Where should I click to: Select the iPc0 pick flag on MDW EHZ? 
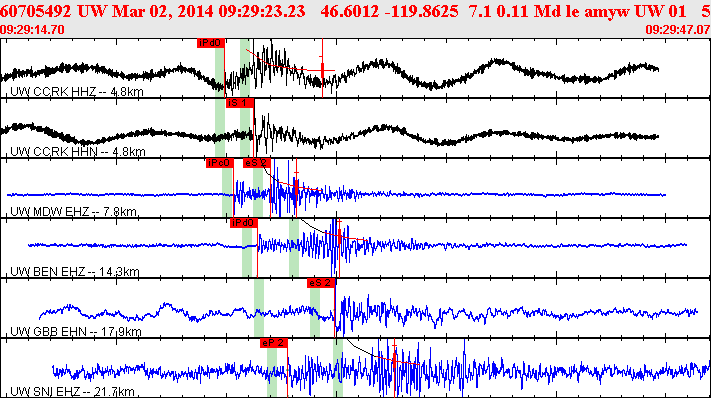click(219, 163)
